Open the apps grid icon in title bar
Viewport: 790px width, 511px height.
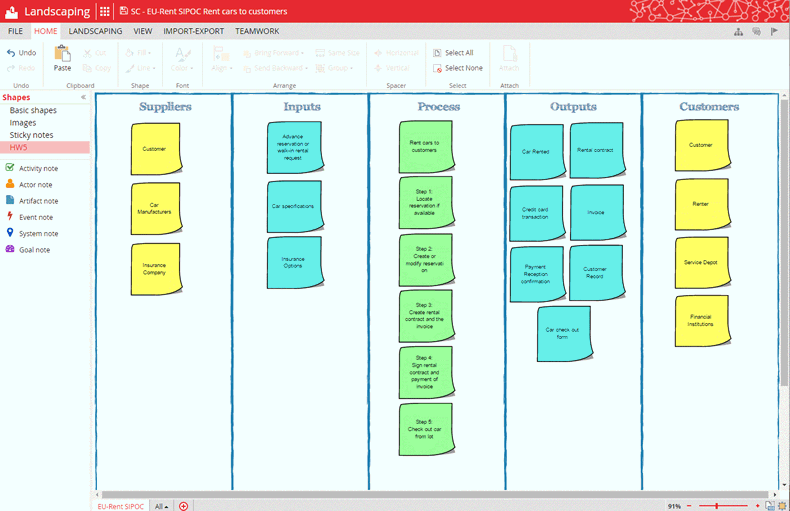click(x=105, y=11)
